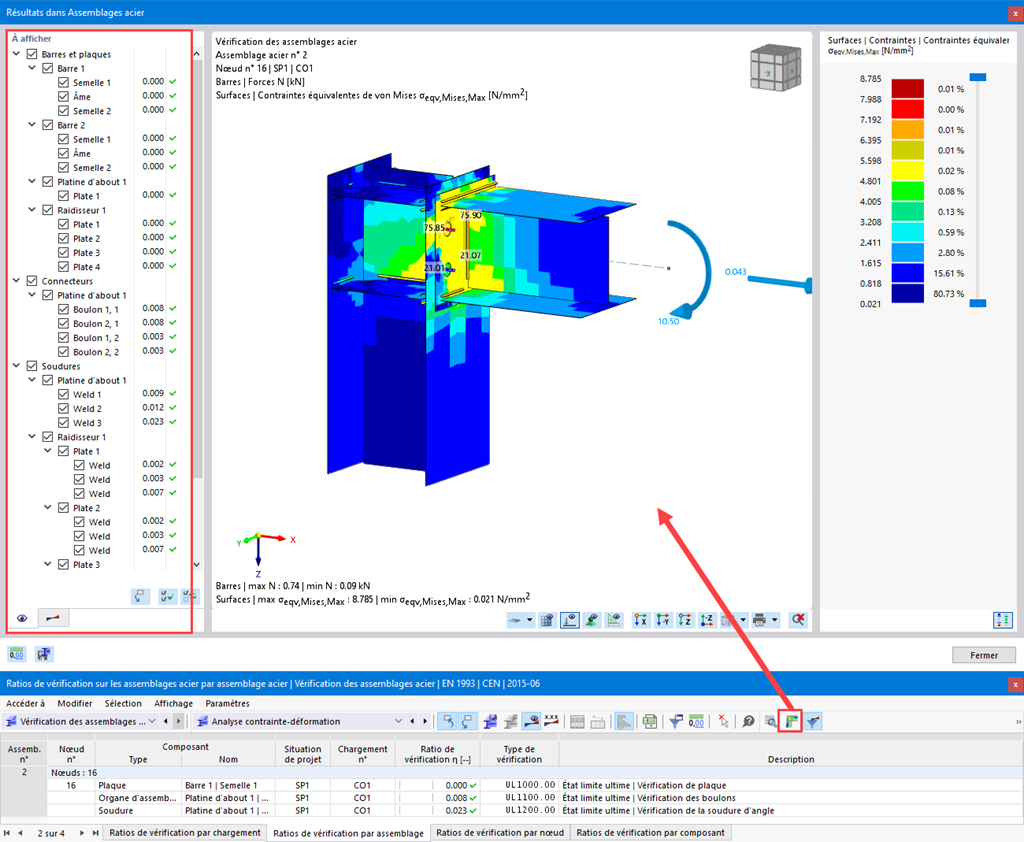Click the check-all icon under the tree
This screenshot has width=1024, height=842.
point(167,596)
